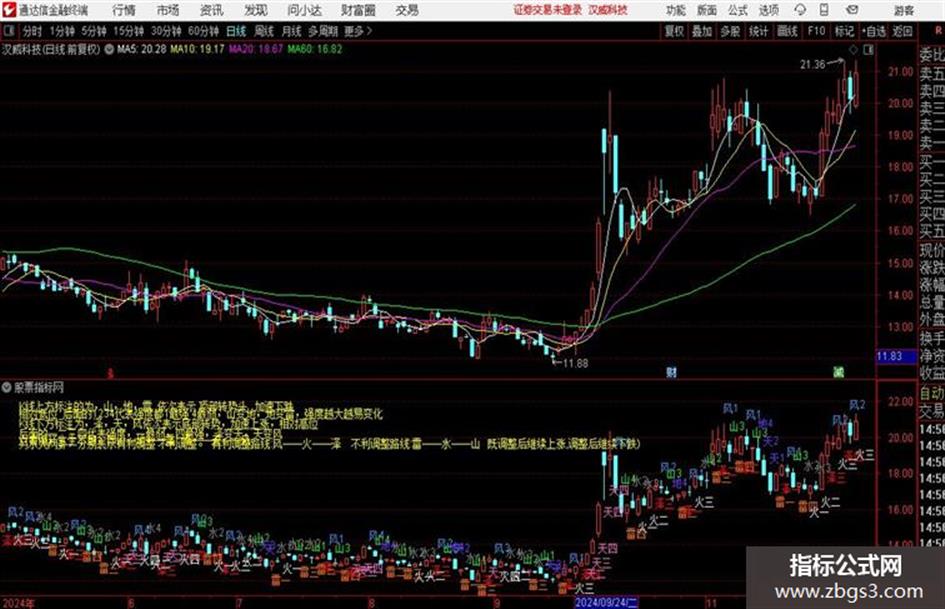
Task: Click the 统计 toolbar button
Action: [x=759, y=31]
